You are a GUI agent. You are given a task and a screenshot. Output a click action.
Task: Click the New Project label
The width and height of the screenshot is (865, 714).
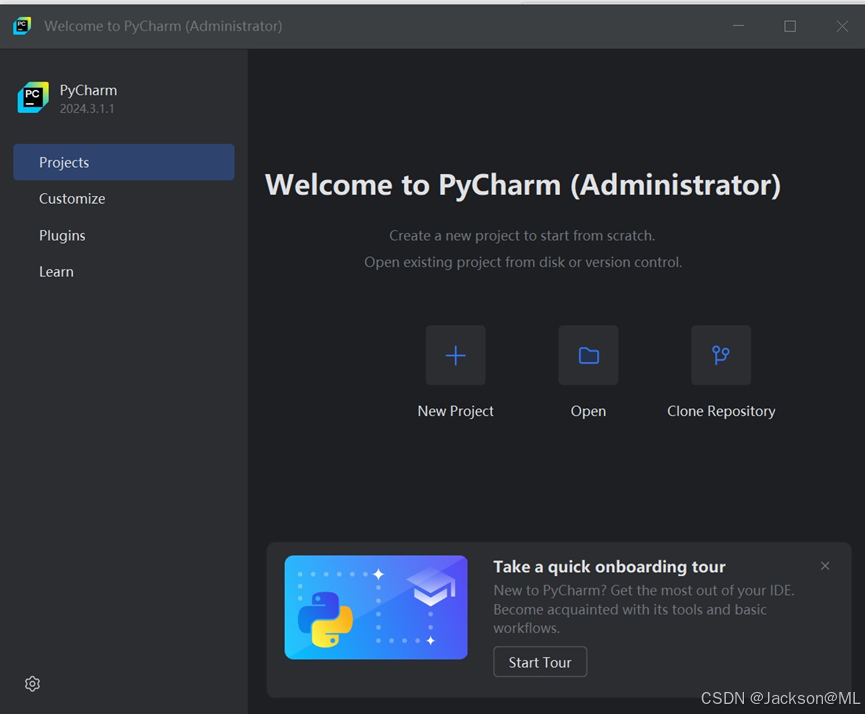pos(455,411)
